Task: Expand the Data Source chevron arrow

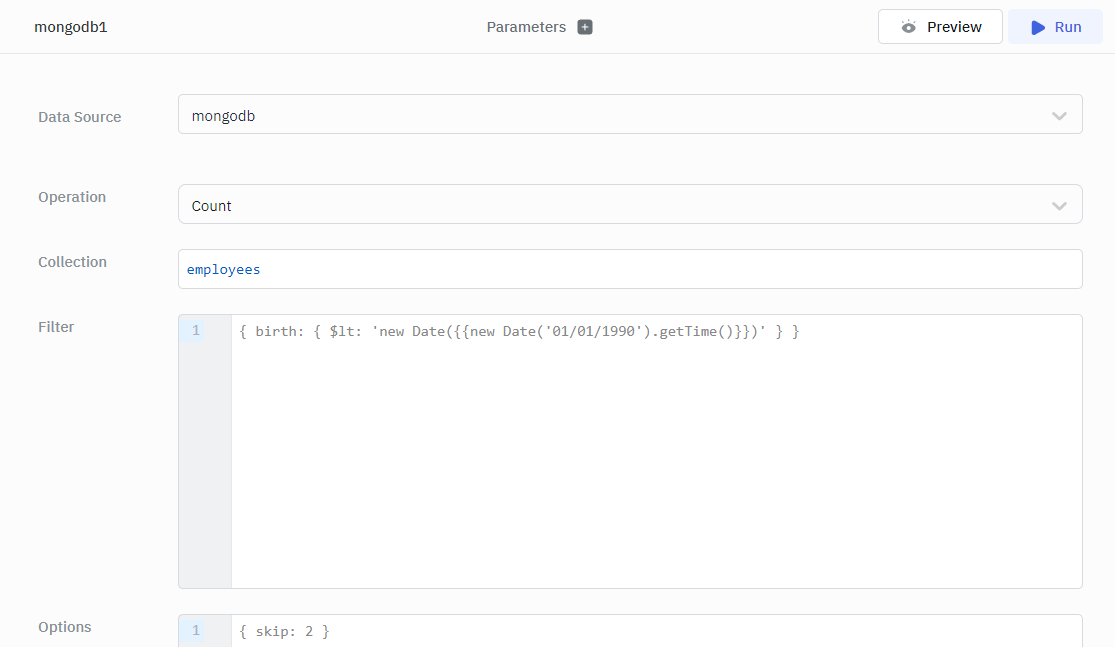Action: pos(1059,116)
